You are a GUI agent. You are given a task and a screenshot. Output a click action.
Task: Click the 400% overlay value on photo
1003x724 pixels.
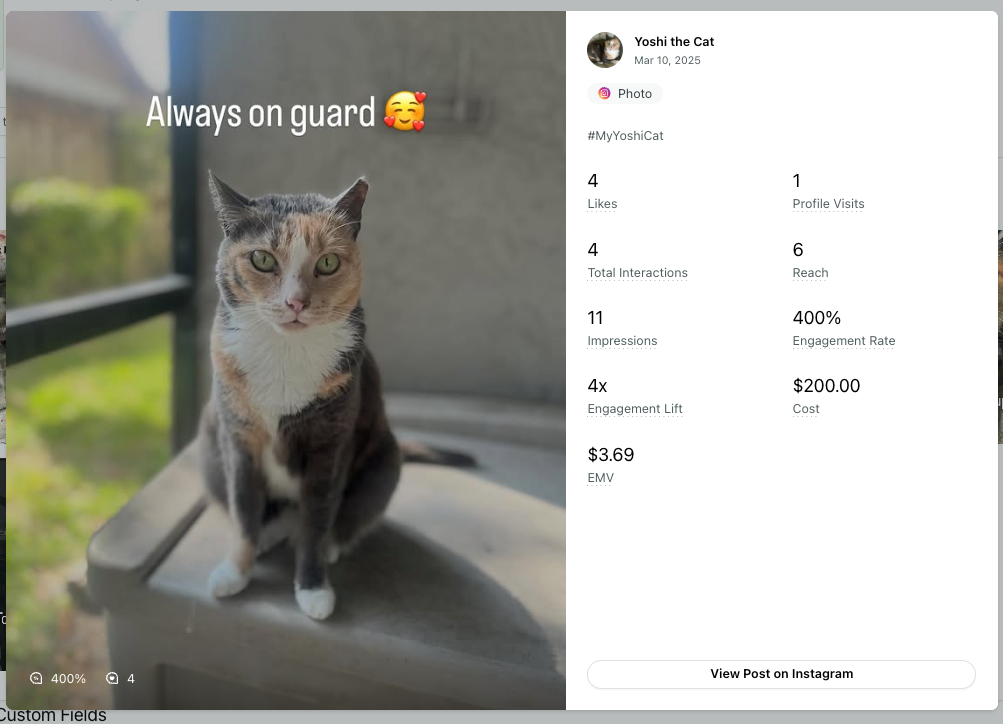click(x=68, y=679)
